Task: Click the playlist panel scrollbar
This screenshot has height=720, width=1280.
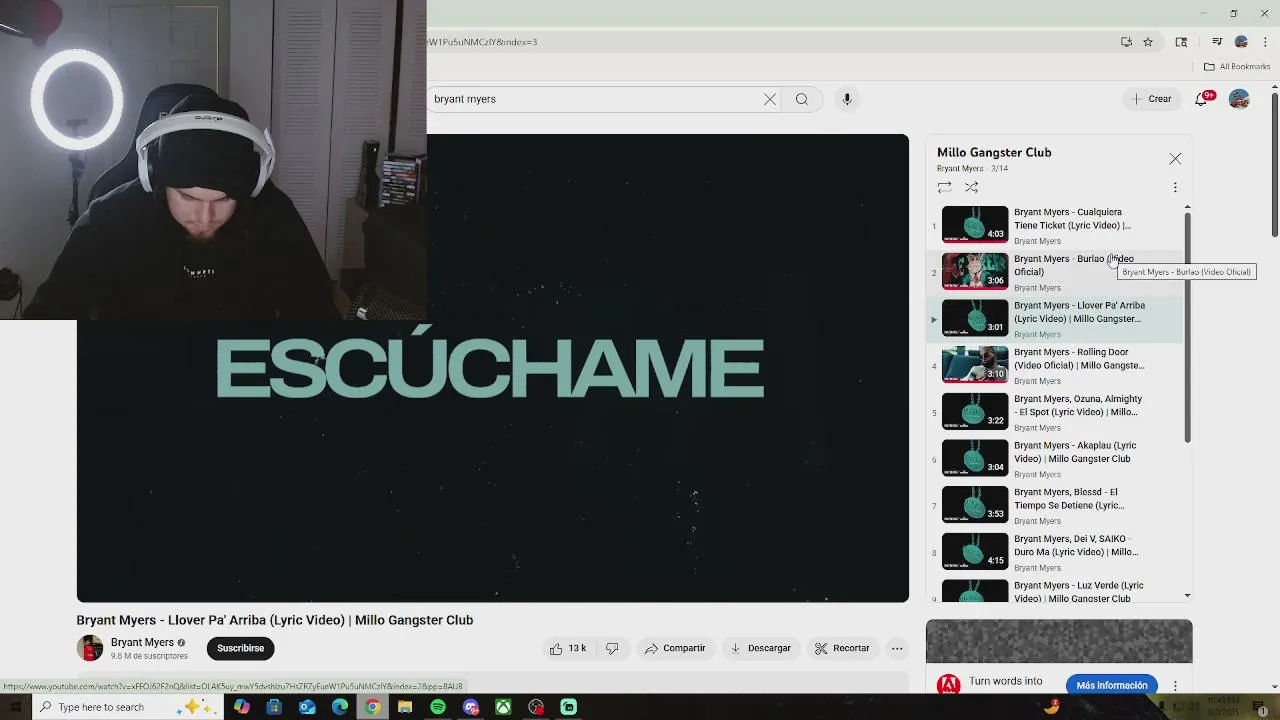Action: (x=1187, y=328)
